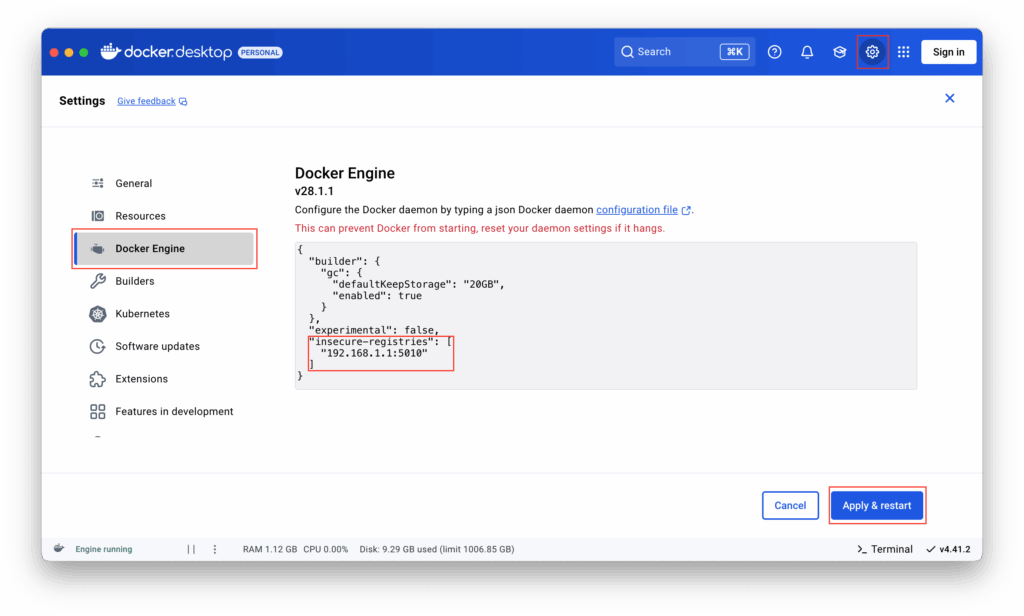Click the Resources icon in sidebar

[x=97, y=216]
